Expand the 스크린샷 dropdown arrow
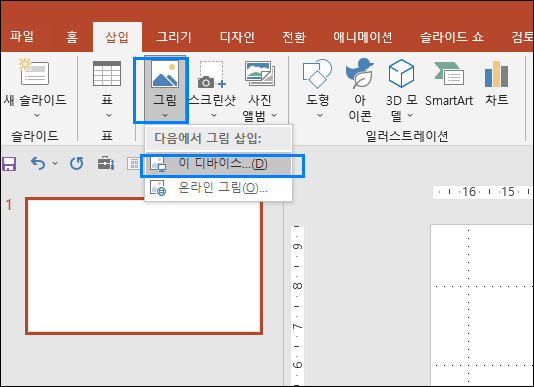534x387 pixels. [x=214, y=115]
